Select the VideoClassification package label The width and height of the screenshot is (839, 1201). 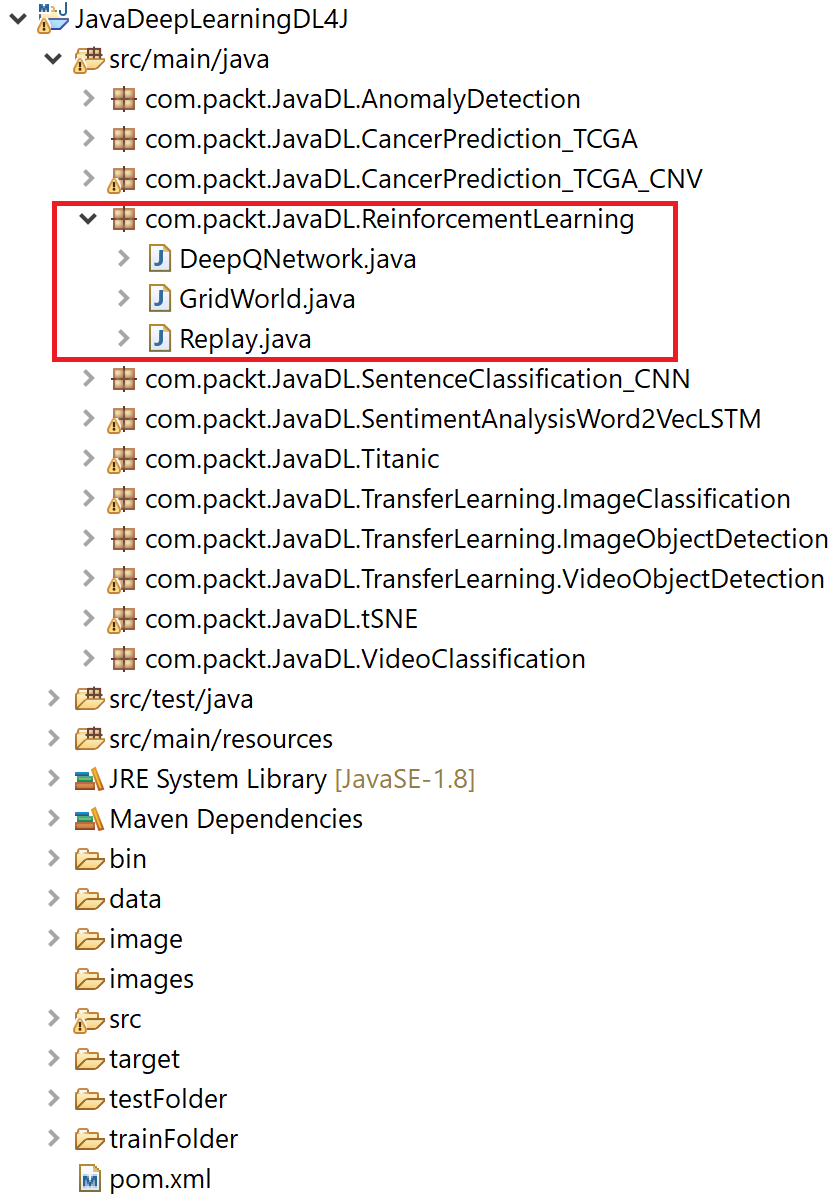click(x=364, y=659)
